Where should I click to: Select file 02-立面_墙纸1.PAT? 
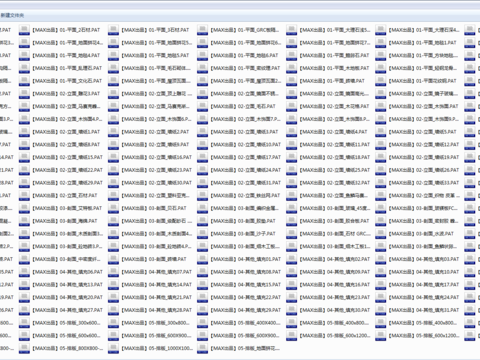point(66,132)
